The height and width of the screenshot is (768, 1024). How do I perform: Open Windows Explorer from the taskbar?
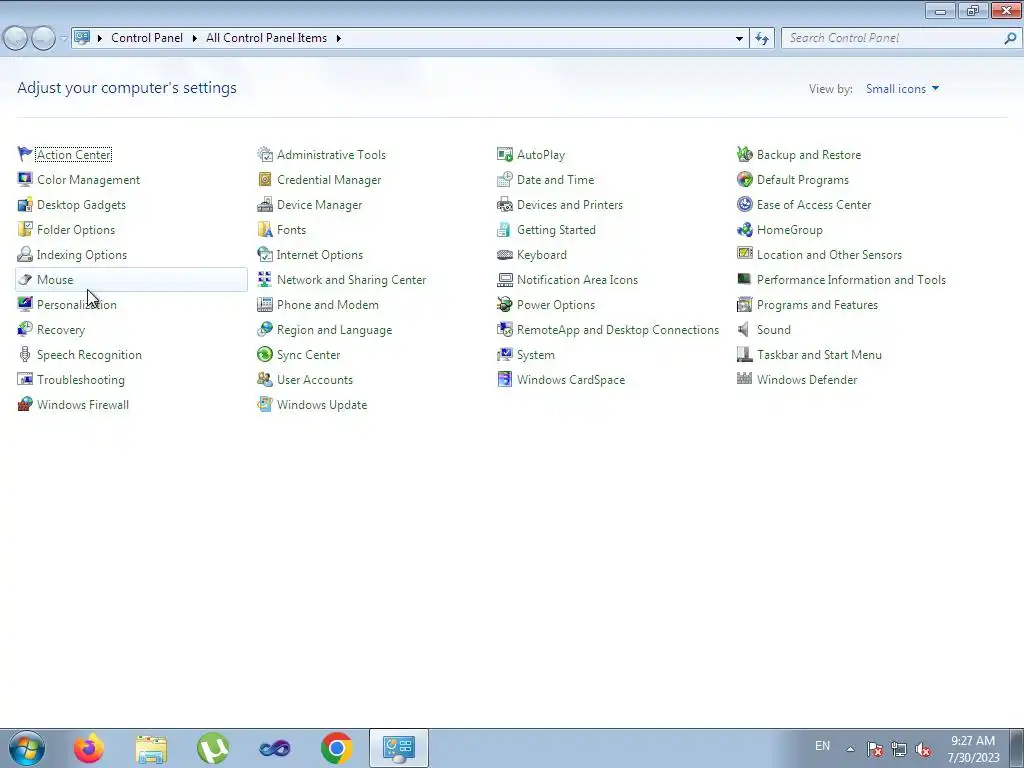pyautogui.click(x=151, y=748)
